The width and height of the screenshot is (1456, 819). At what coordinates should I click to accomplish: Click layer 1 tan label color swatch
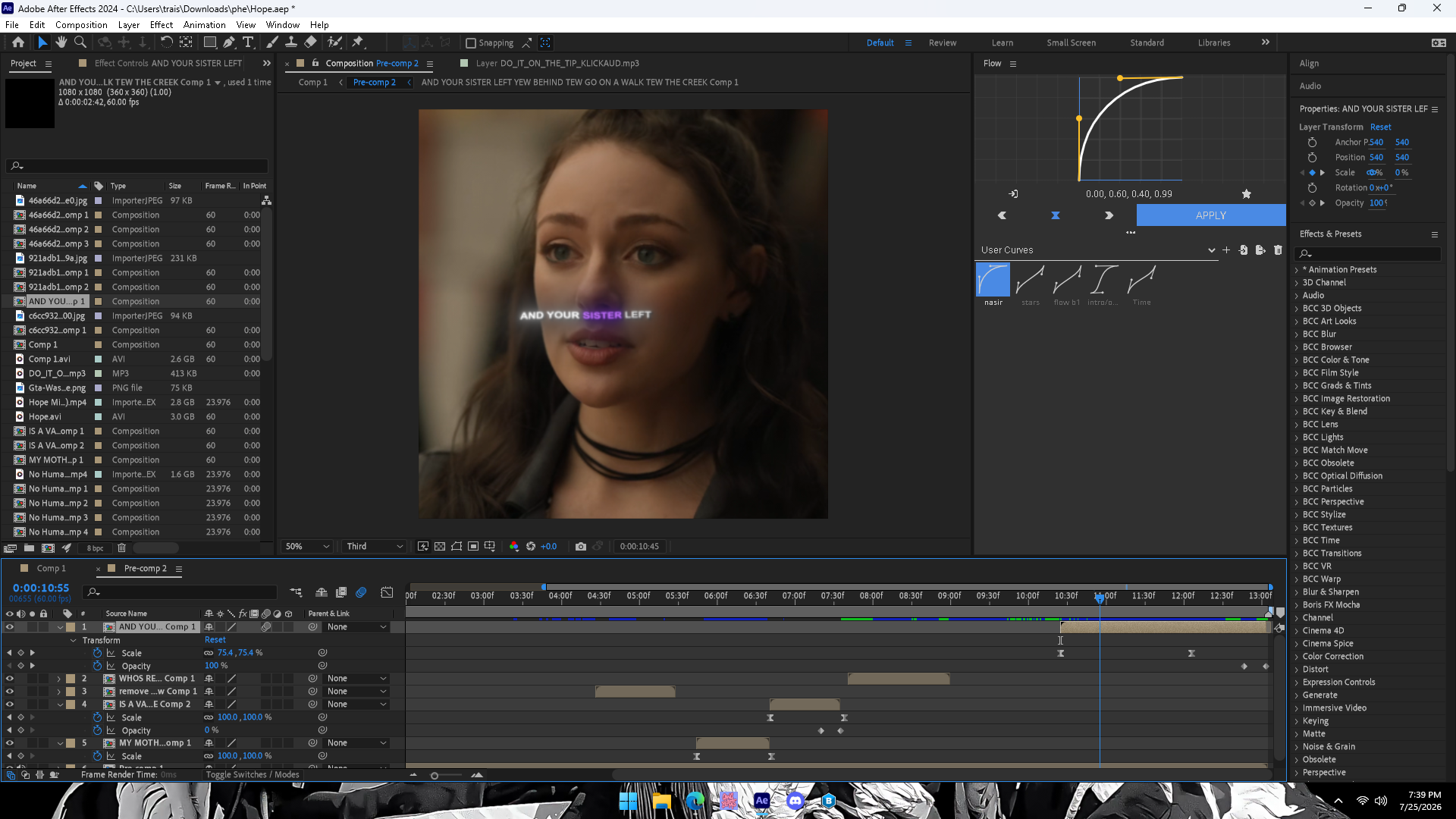click(71, 627)
